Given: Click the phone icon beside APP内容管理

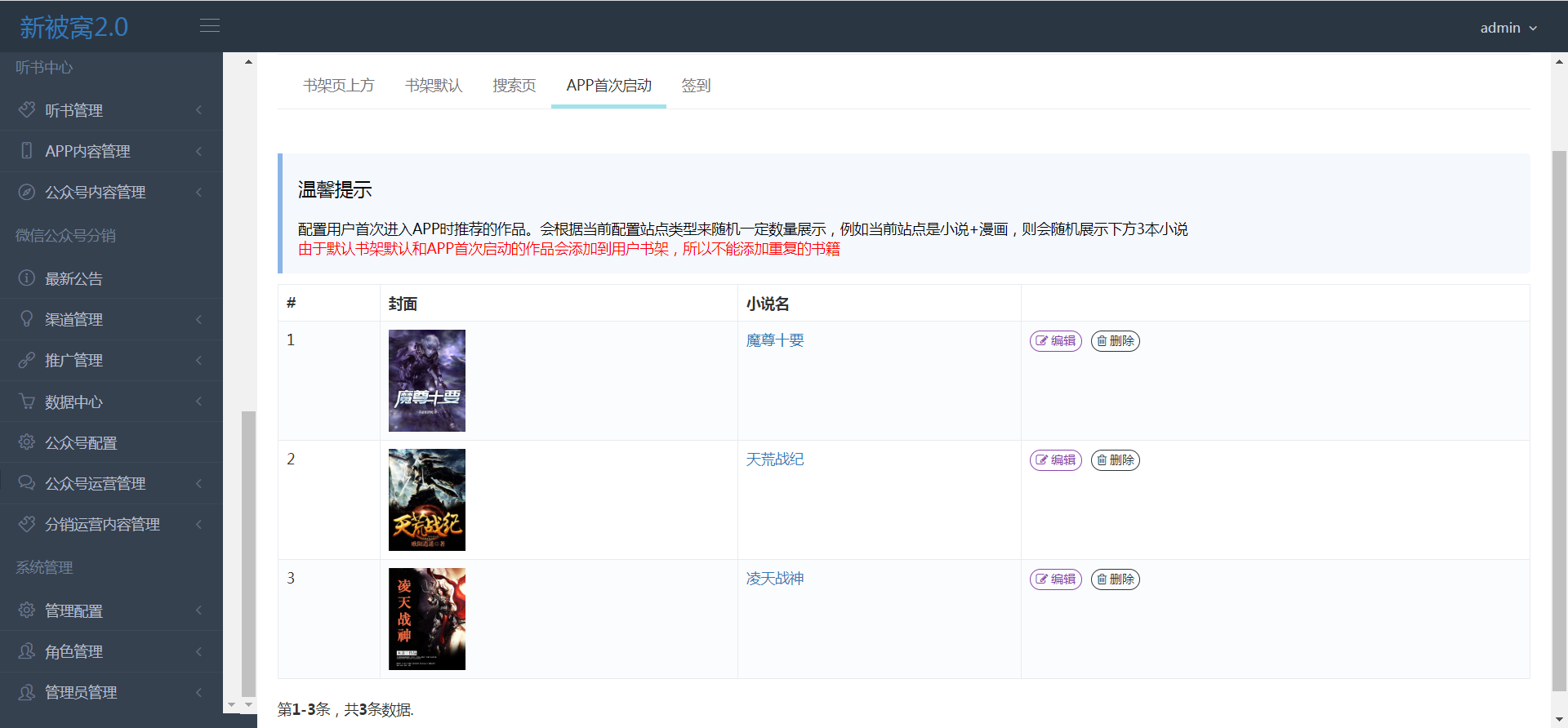Looking at the screenshot, I should 27,151.
